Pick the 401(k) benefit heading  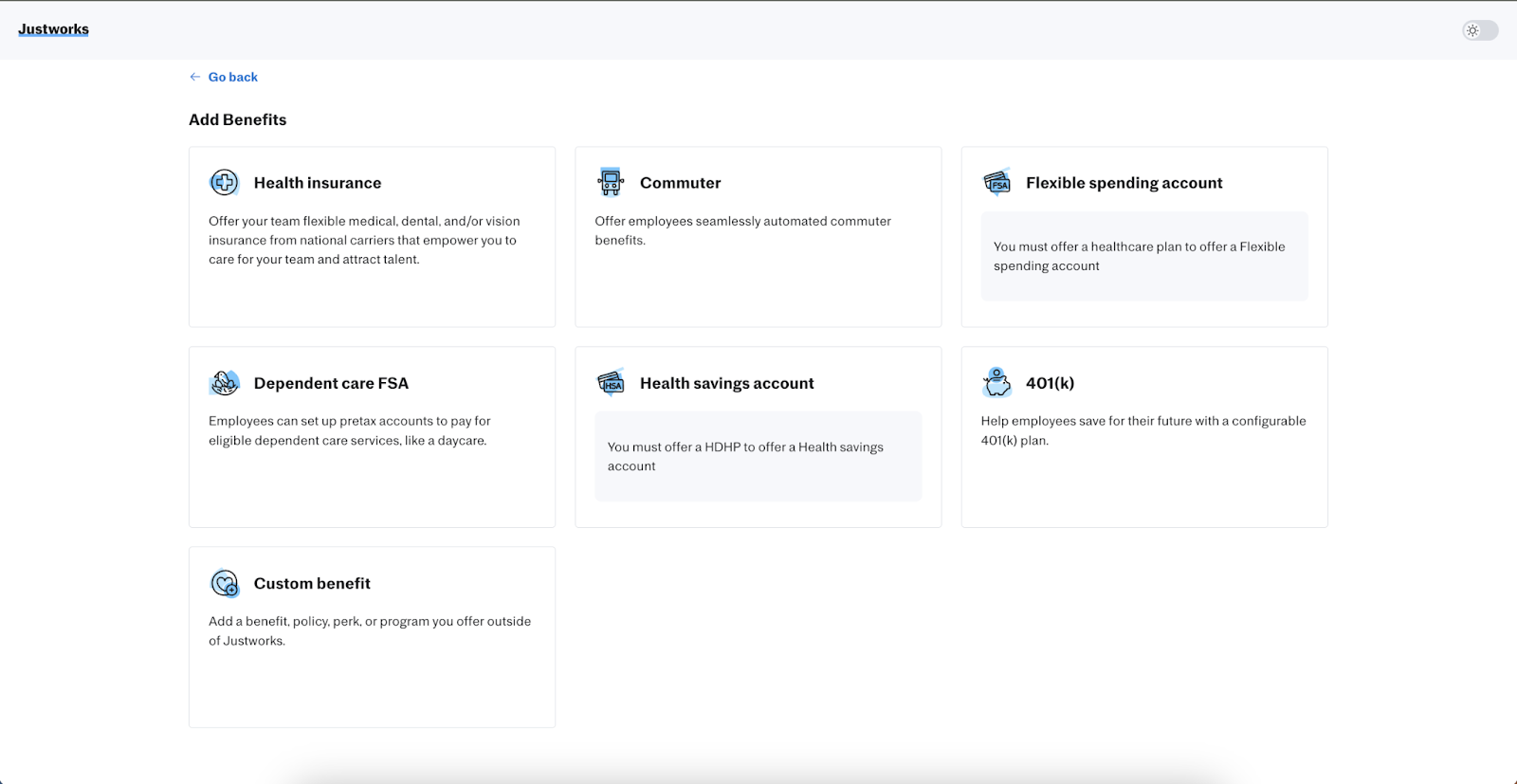(1050, 383)
